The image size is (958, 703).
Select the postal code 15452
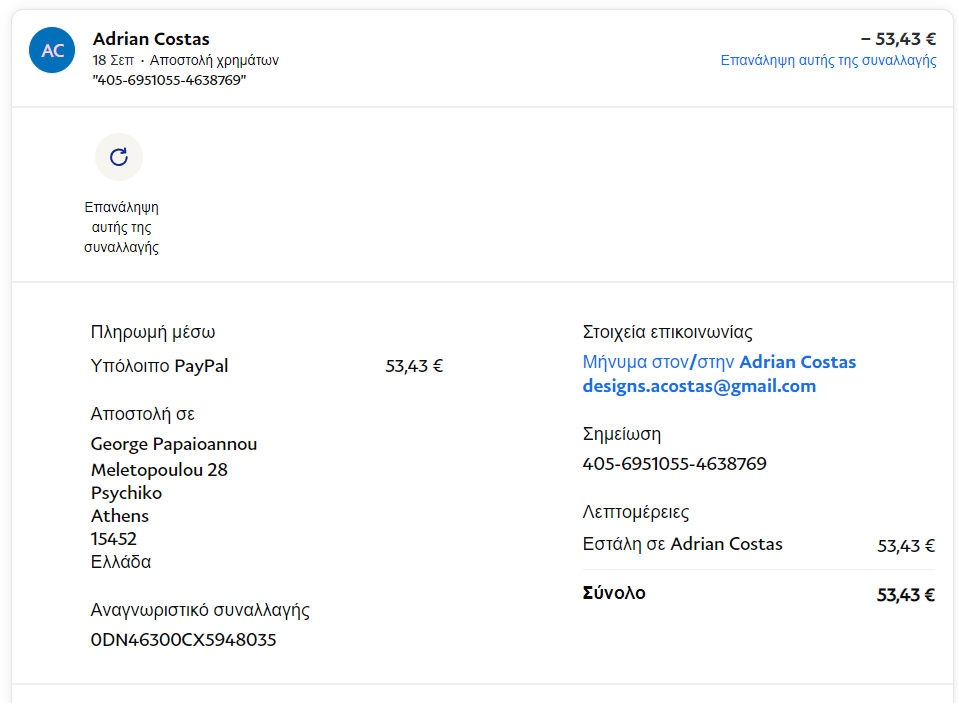point(114,539)
